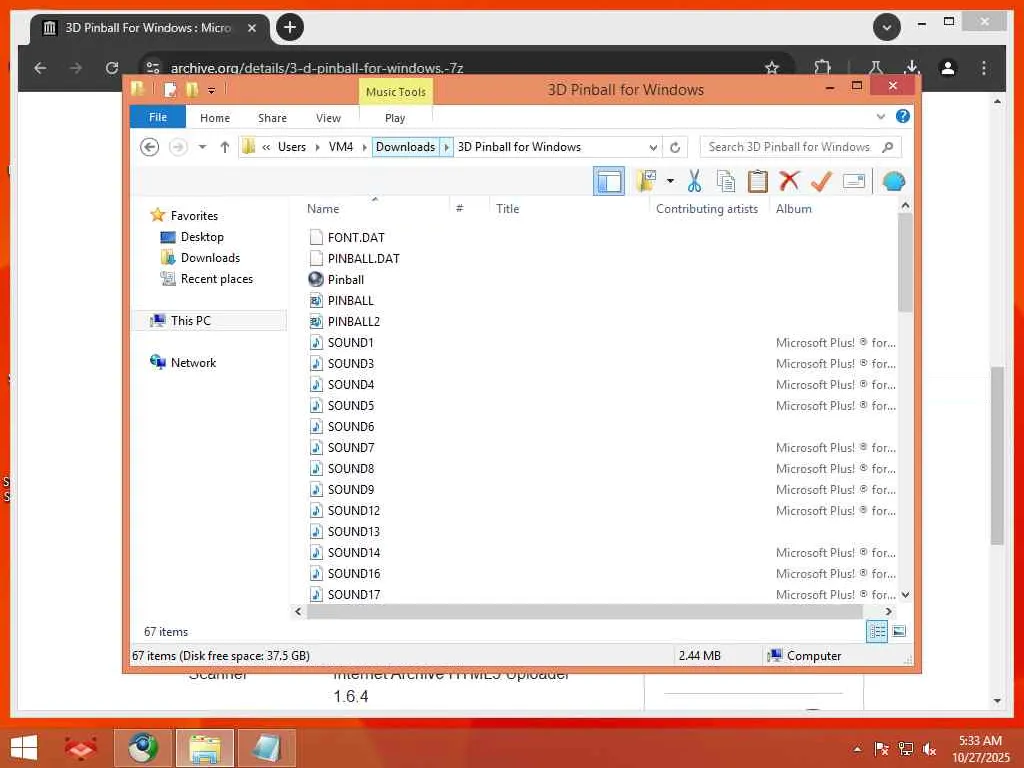This screenshot has height=768, width=1024.
Task: Sort by the Album column header
Action: [793, 208]
